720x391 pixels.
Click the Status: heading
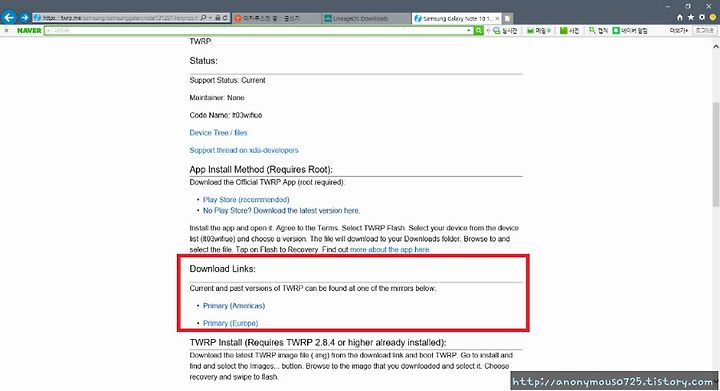(203, 61)
